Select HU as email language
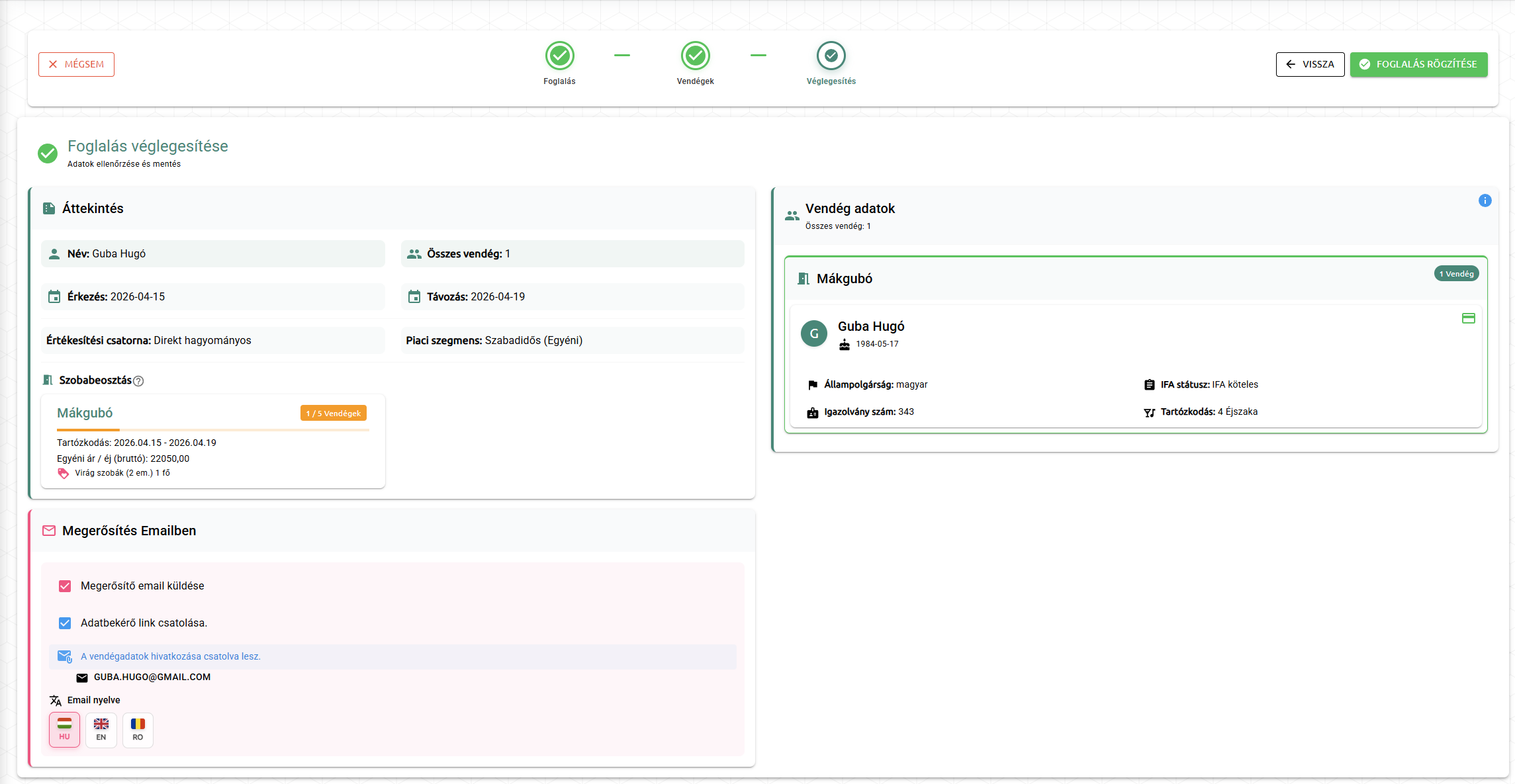Image resolution: width=1515 pixels, height=784 pixels. pos(64,729)
